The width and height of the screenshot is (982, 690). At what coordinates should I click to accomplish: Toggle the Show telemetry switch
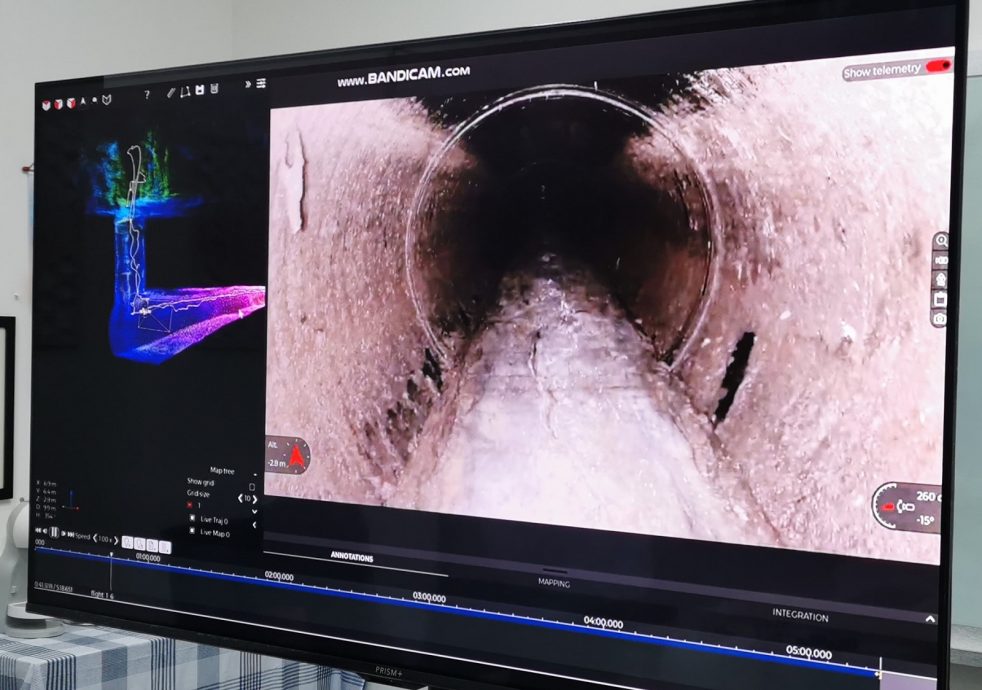pos(937,67)
